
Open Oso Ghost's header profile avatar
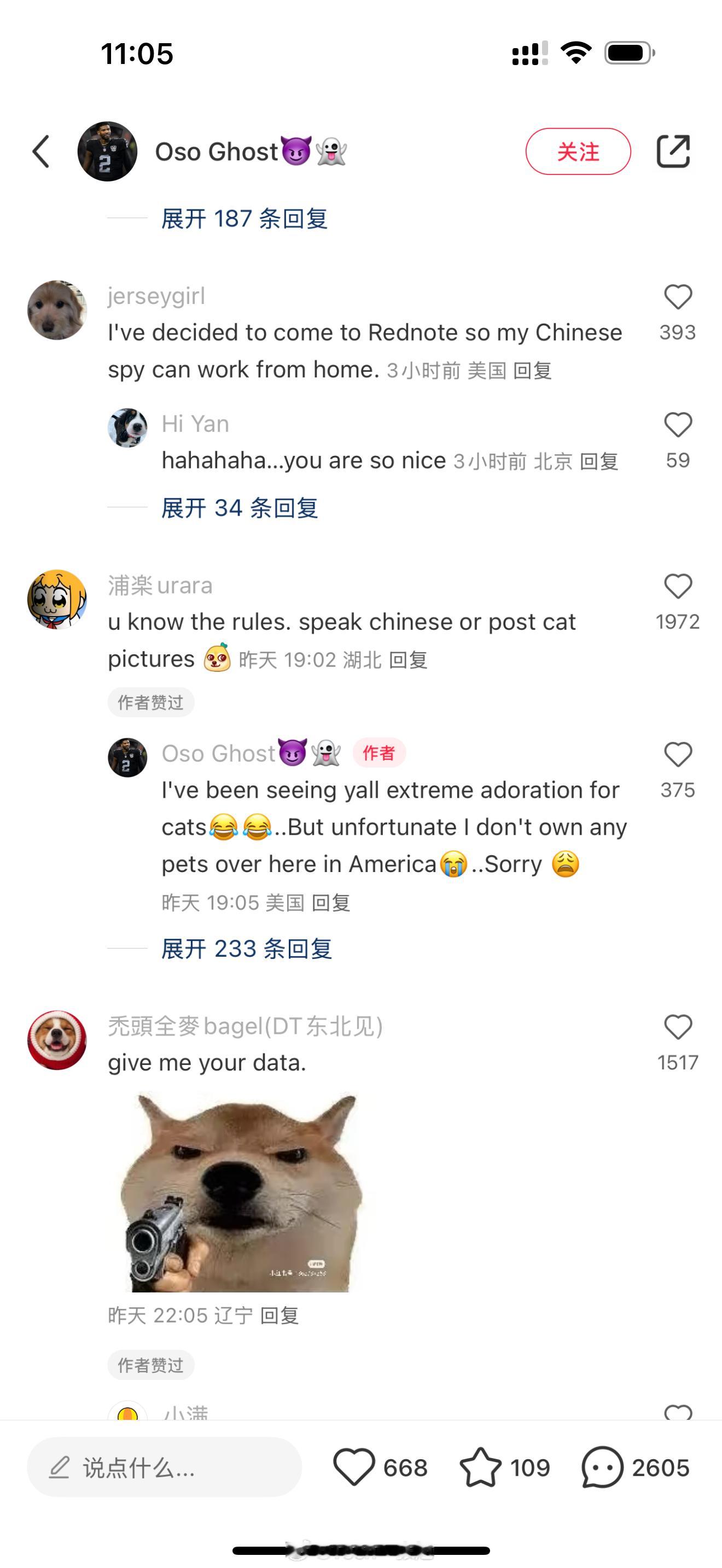click(107, 151)
